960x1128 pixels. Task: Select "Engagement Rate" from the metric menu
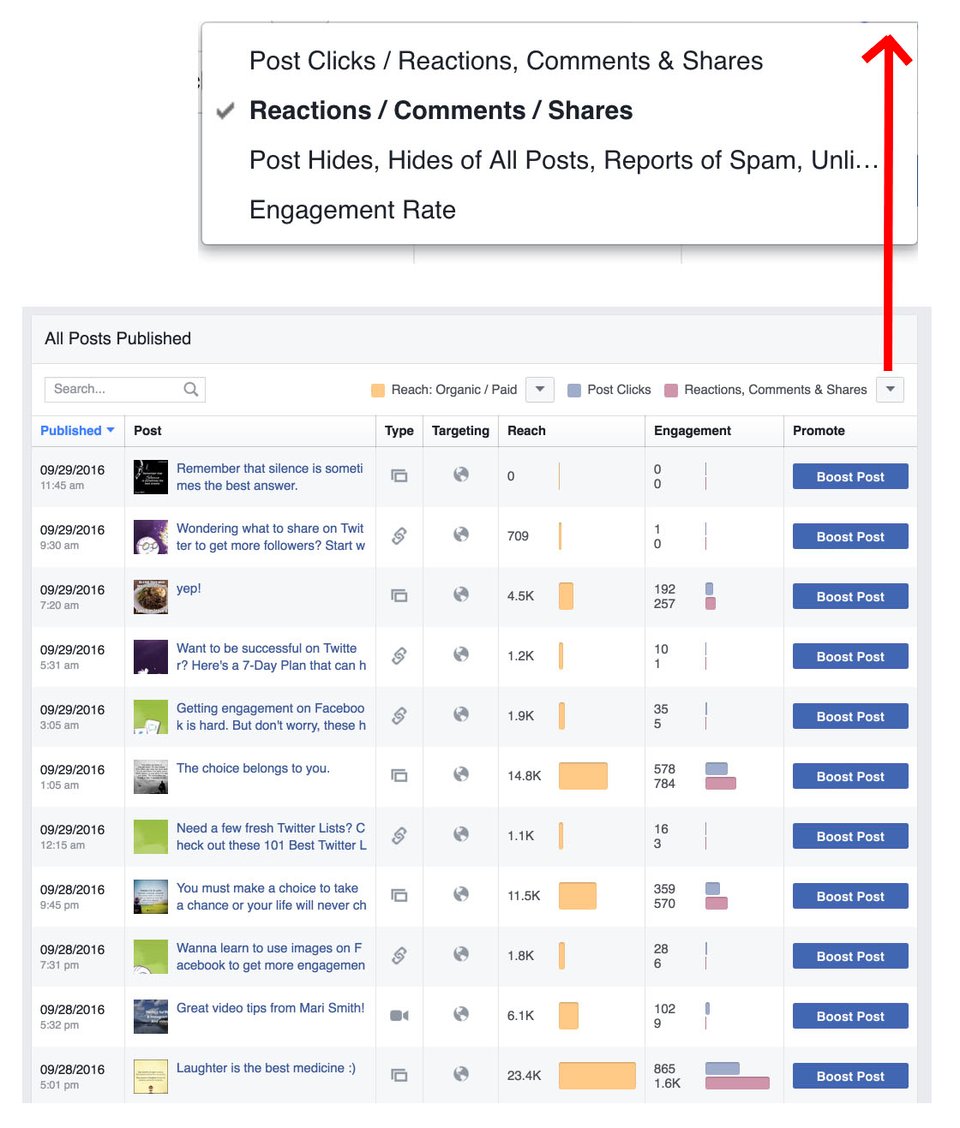click(x=352, y=209)
